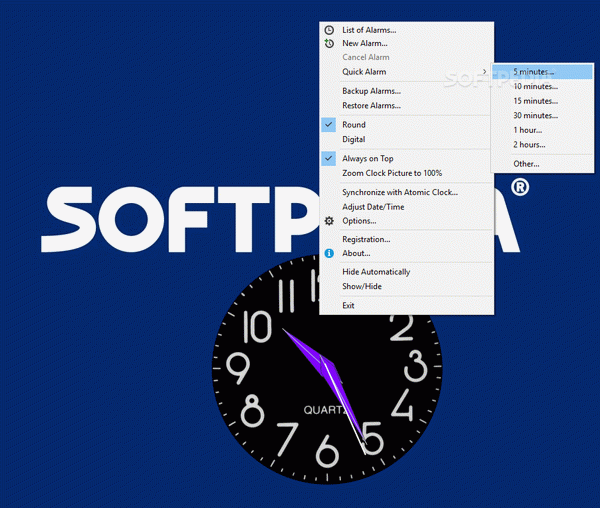
Task: Click the number 3 on the clock
Action: pyautogui.click(x=415, y=366)
